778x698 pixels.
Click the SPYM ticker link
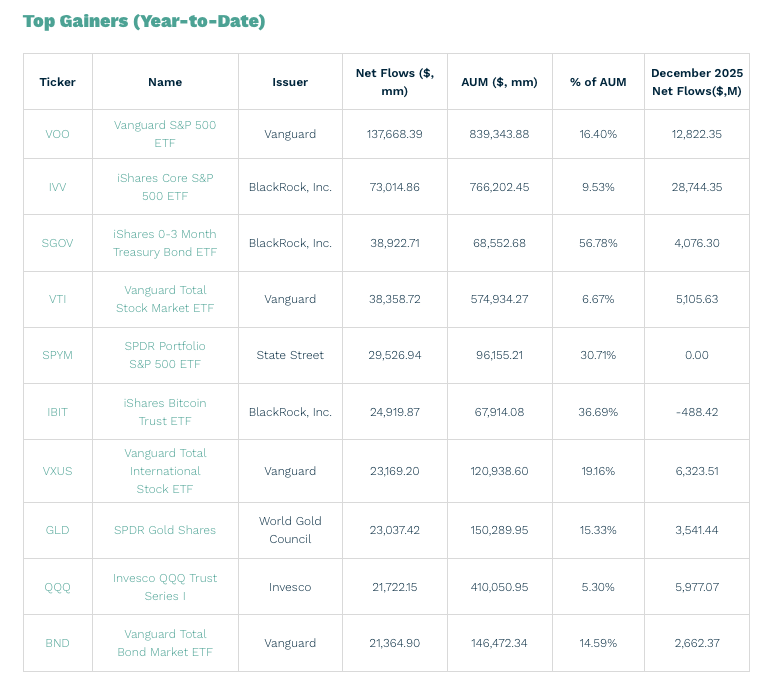coord(58,355)
